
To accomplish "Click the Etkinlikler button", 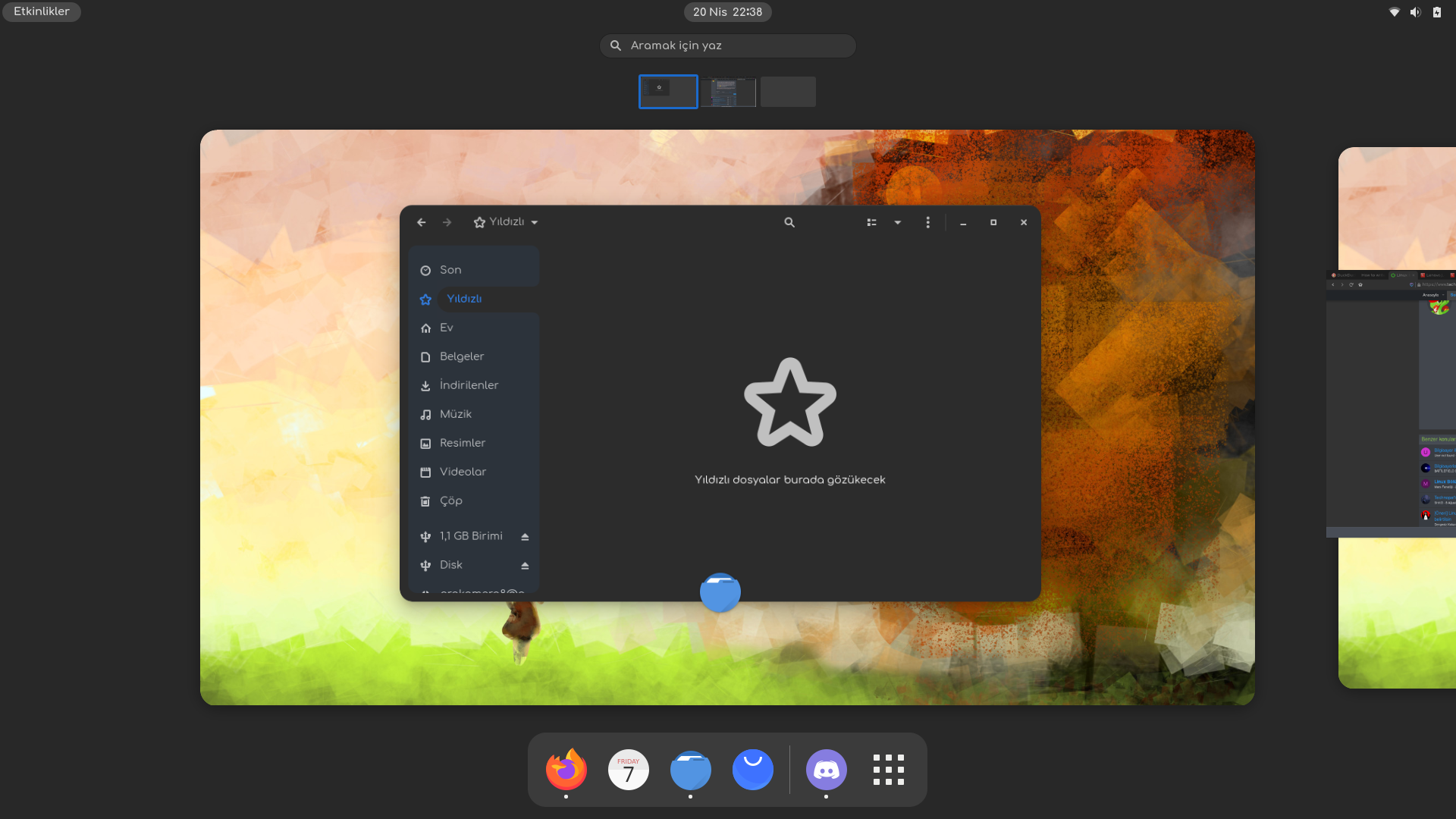I will click(x=42, y=12).
